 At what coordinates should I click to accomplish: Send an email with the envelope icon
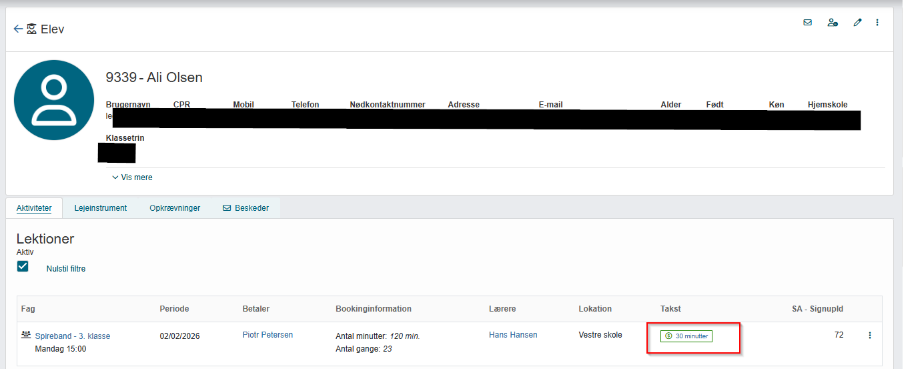[x=807, y=22]
